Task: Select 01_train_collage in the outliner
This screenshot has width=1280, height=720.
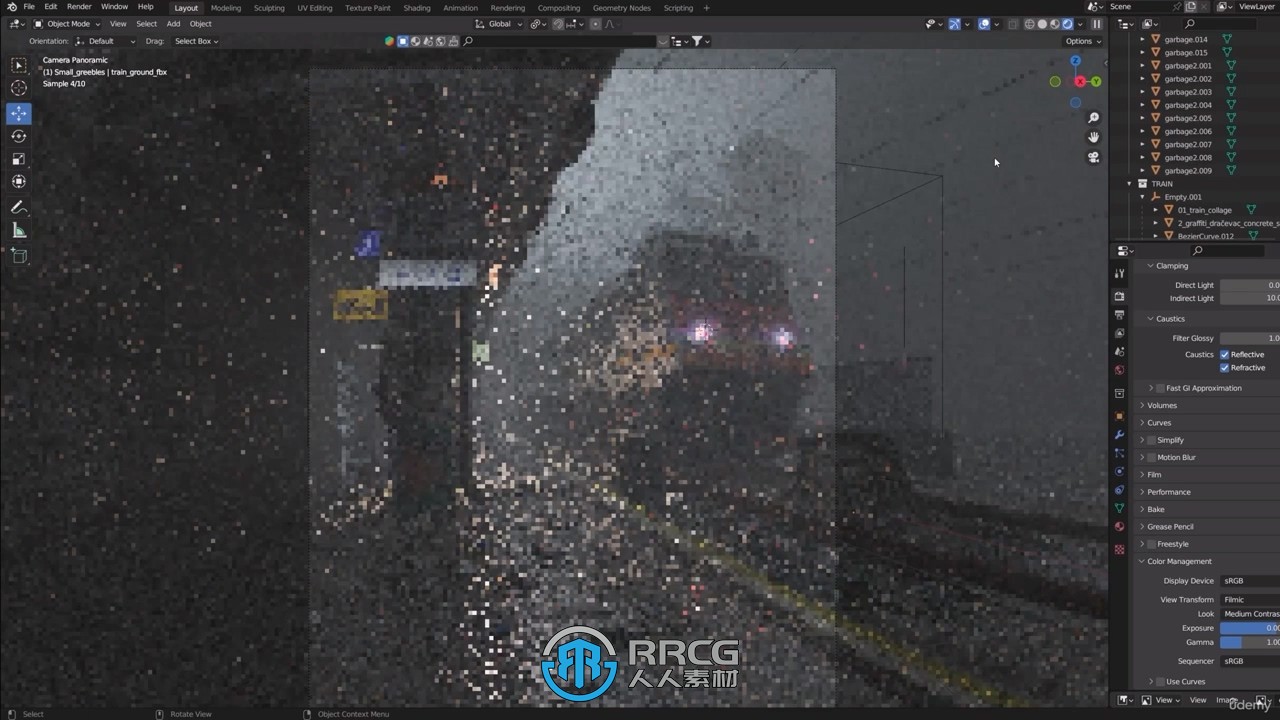Action: 1204,210
